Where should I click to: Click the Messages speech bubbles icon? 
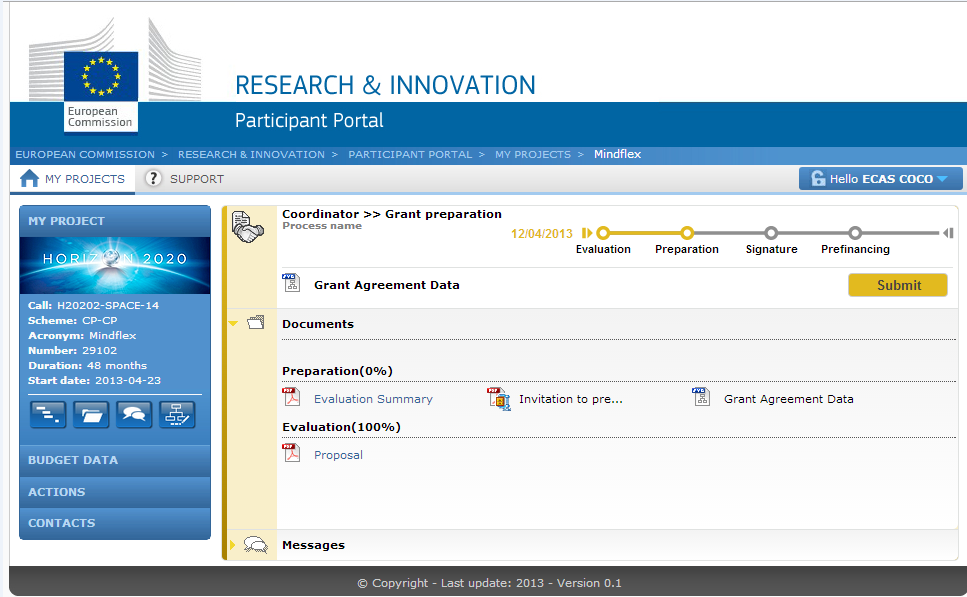(x=255, y=544)
